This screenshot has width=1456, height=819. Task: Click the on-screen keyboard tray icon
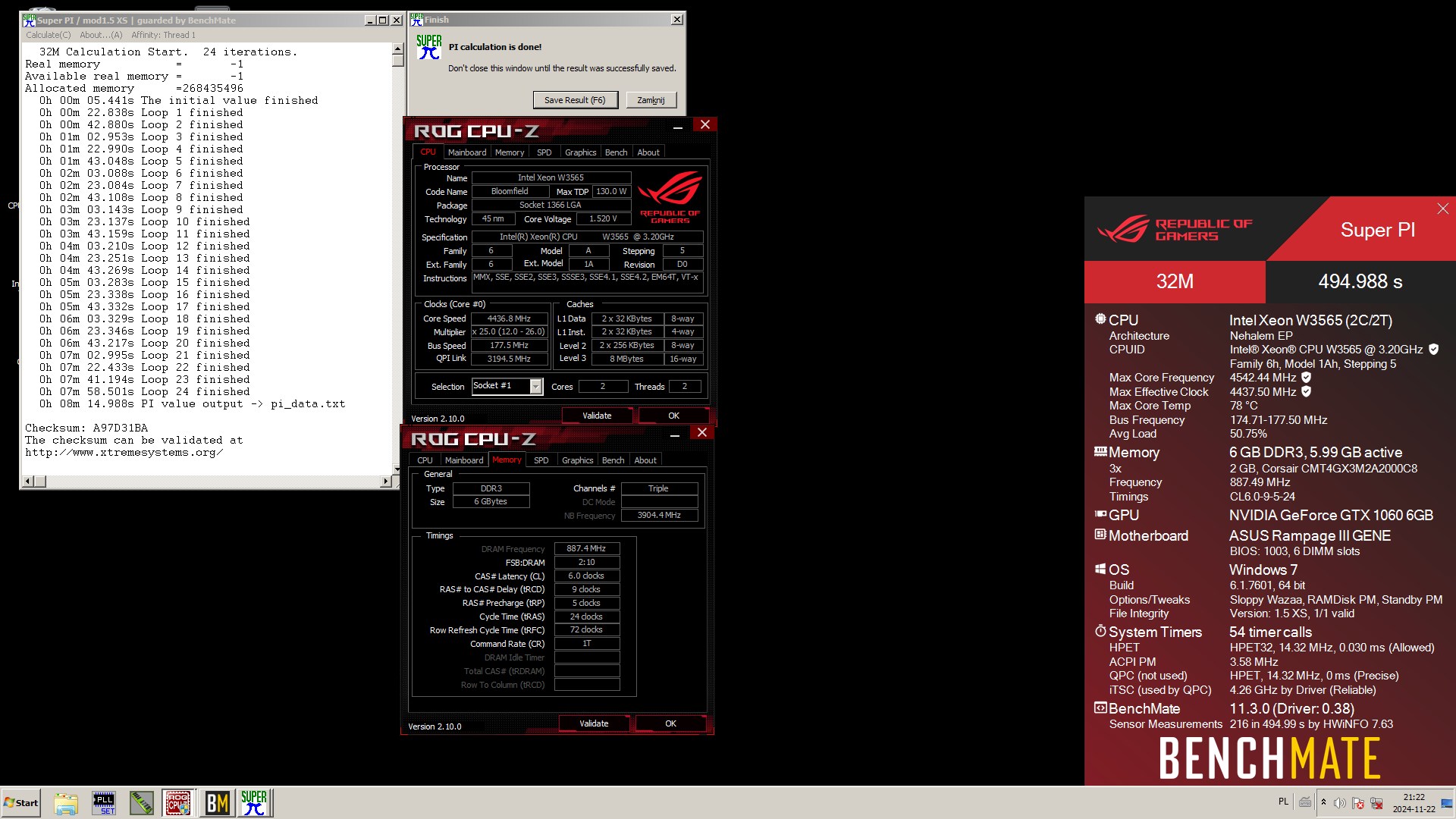click(x=1305, y=802)
